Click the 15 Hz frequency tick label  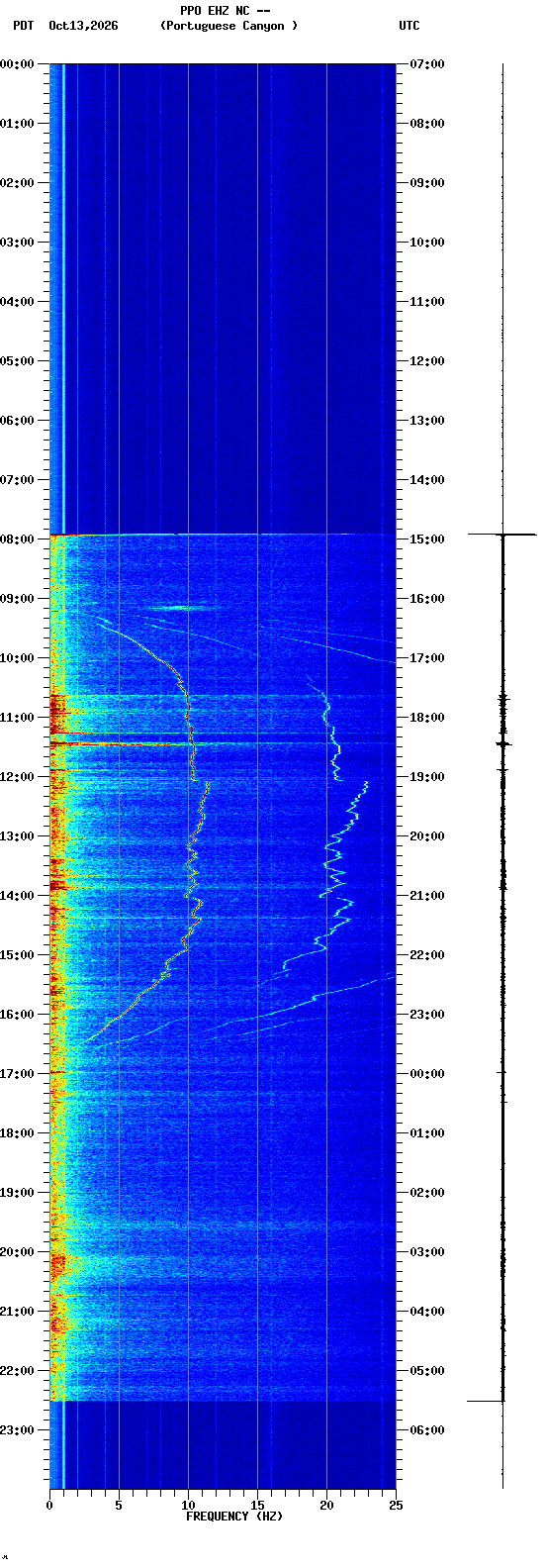(x=257, y=1506)
